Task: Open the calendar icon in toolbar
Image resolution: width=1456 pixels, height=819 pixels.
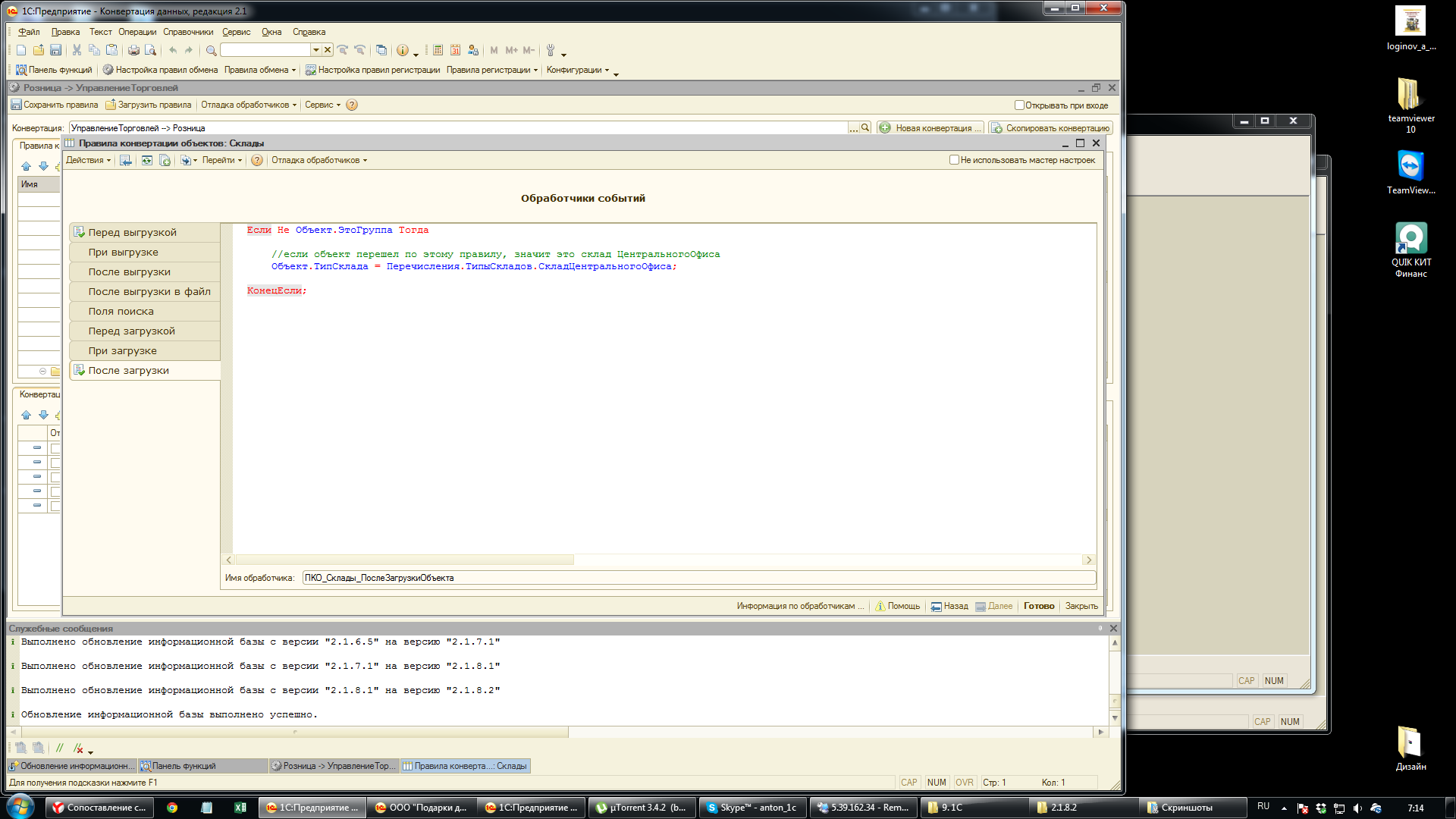Action: point(455,50)
